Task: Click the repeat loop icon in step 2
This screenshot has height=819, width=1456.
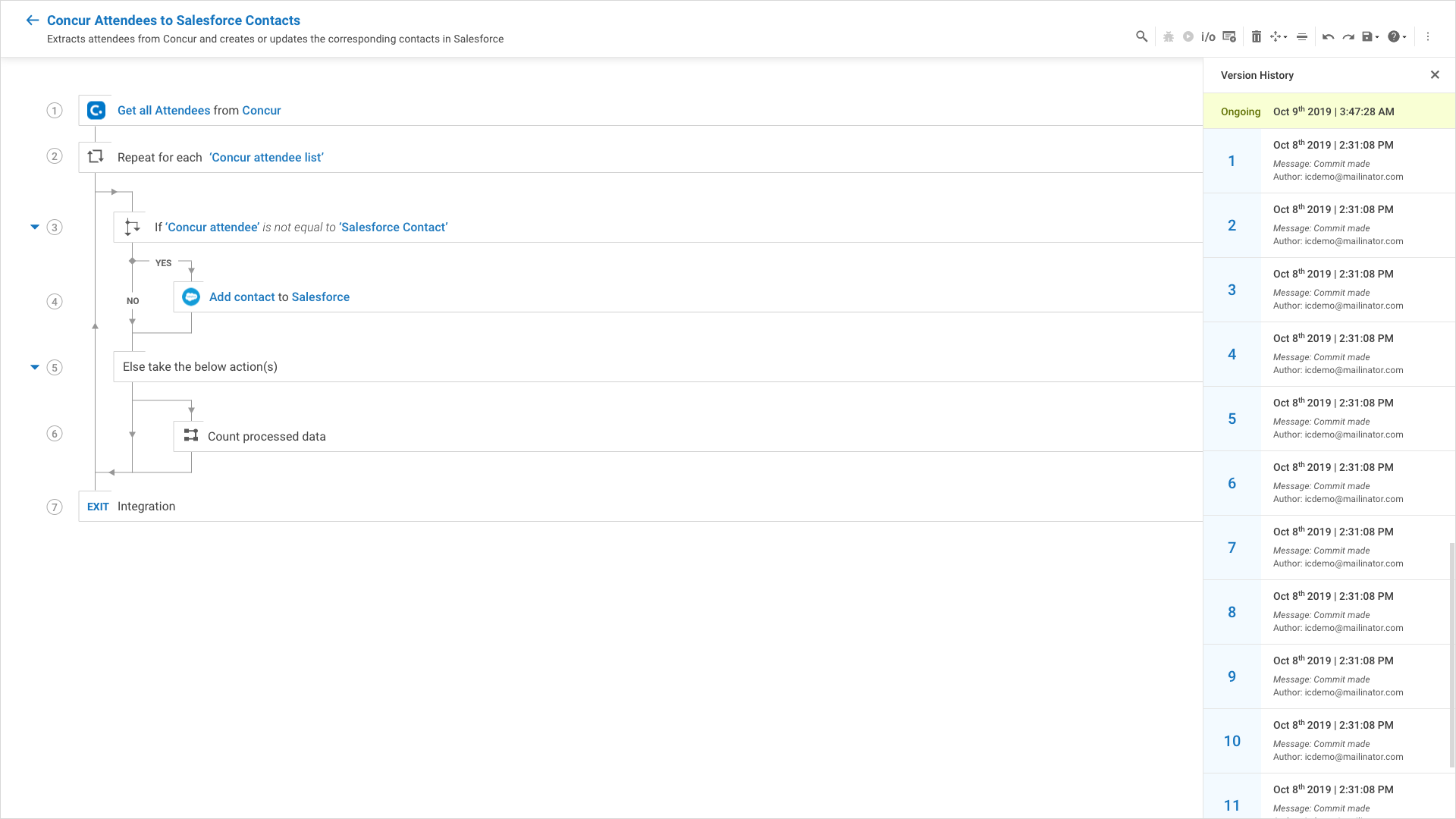Action: point(96,157)
